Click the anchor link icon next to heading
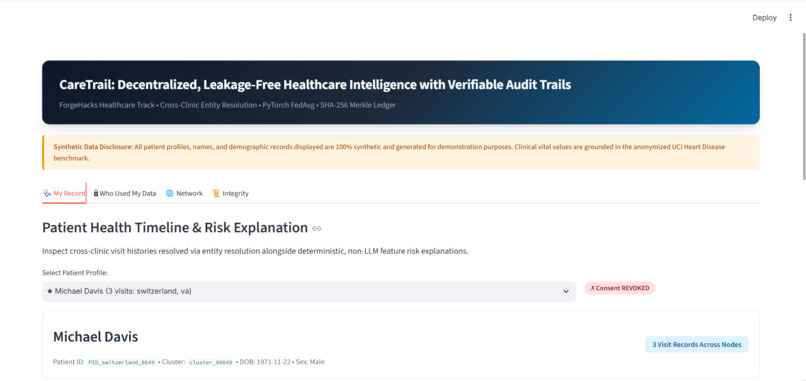Image resolution: width=806 pixels, height=381 pixels. 317,228
